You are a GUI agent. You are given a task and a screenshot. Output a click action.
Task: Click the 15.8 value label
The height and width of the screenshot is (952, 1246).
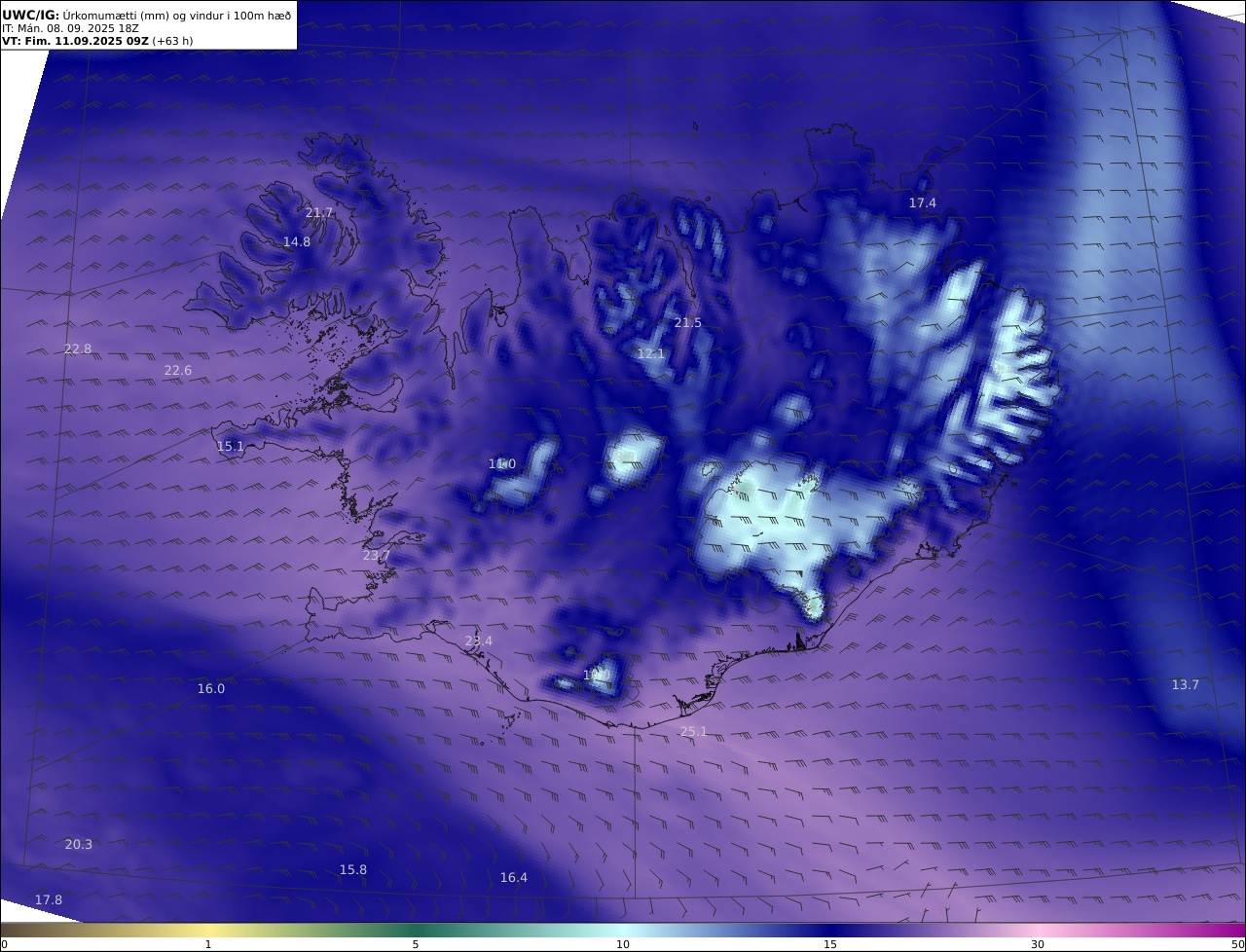(353, 869)
